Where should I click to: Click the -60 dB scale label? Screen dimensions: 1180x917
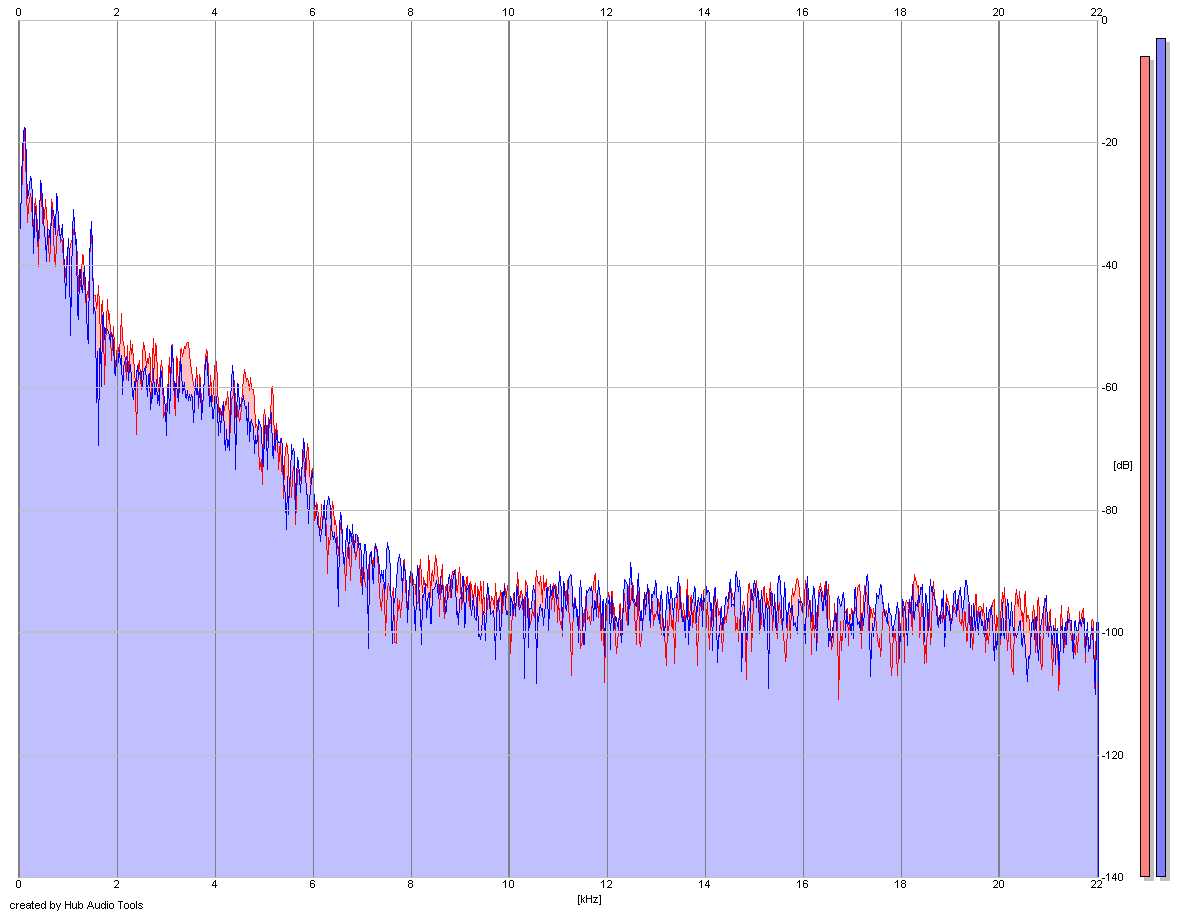click(1110, 388)
